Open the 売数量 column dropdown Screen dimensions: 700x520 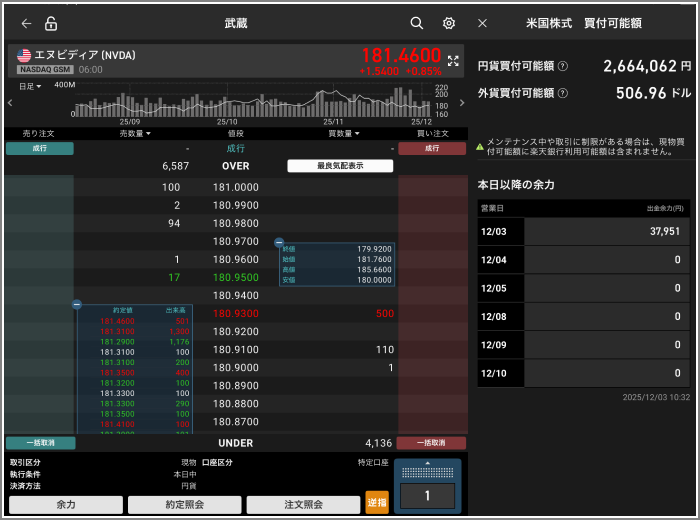coord(135,133)
